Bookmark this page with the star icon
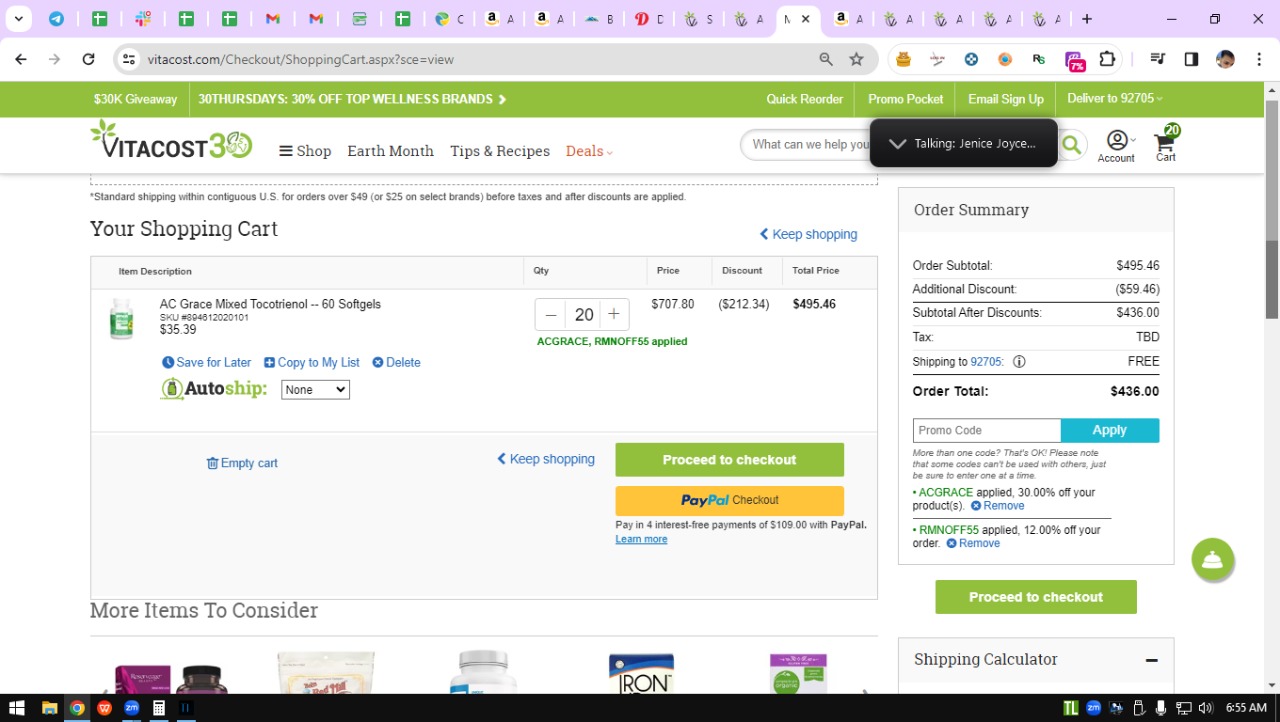The height and width of the screenshot is (722, 1280). point(856,59)
